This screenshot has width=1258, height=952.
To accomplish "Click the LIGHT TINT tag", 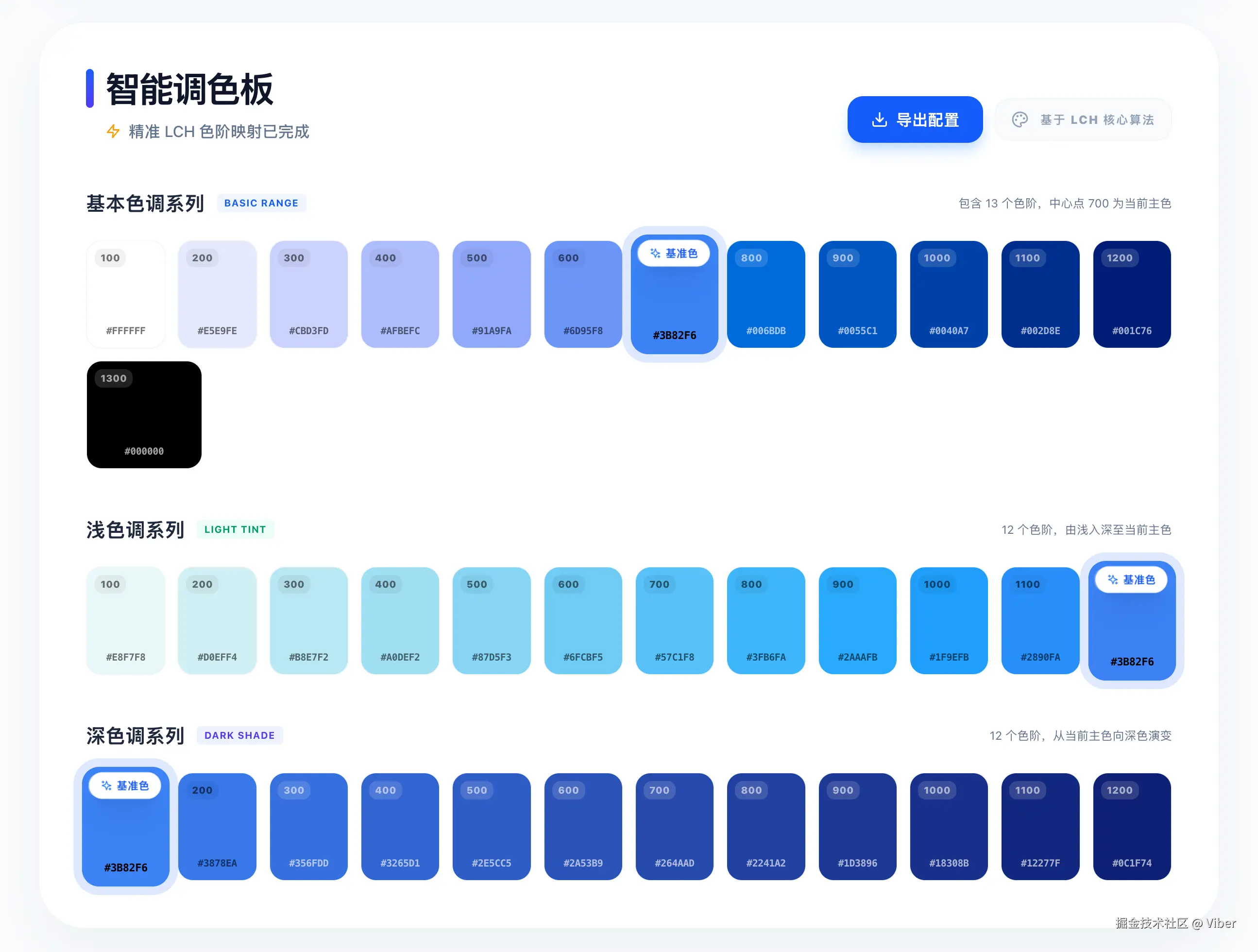I will 235,529.
